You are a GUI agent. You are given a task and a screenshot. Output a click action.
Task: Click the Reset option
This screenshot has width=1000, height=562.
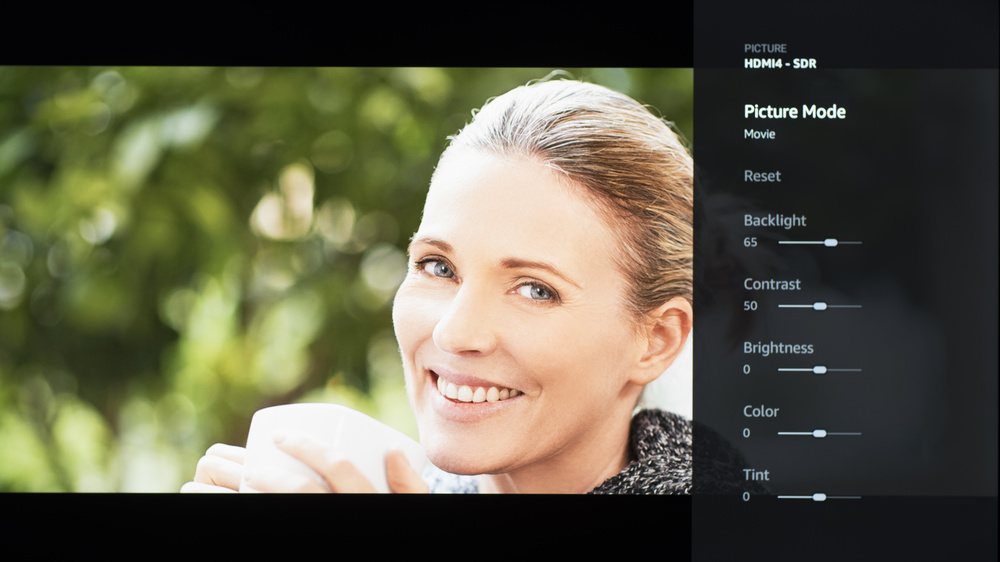tap(762, 176)
